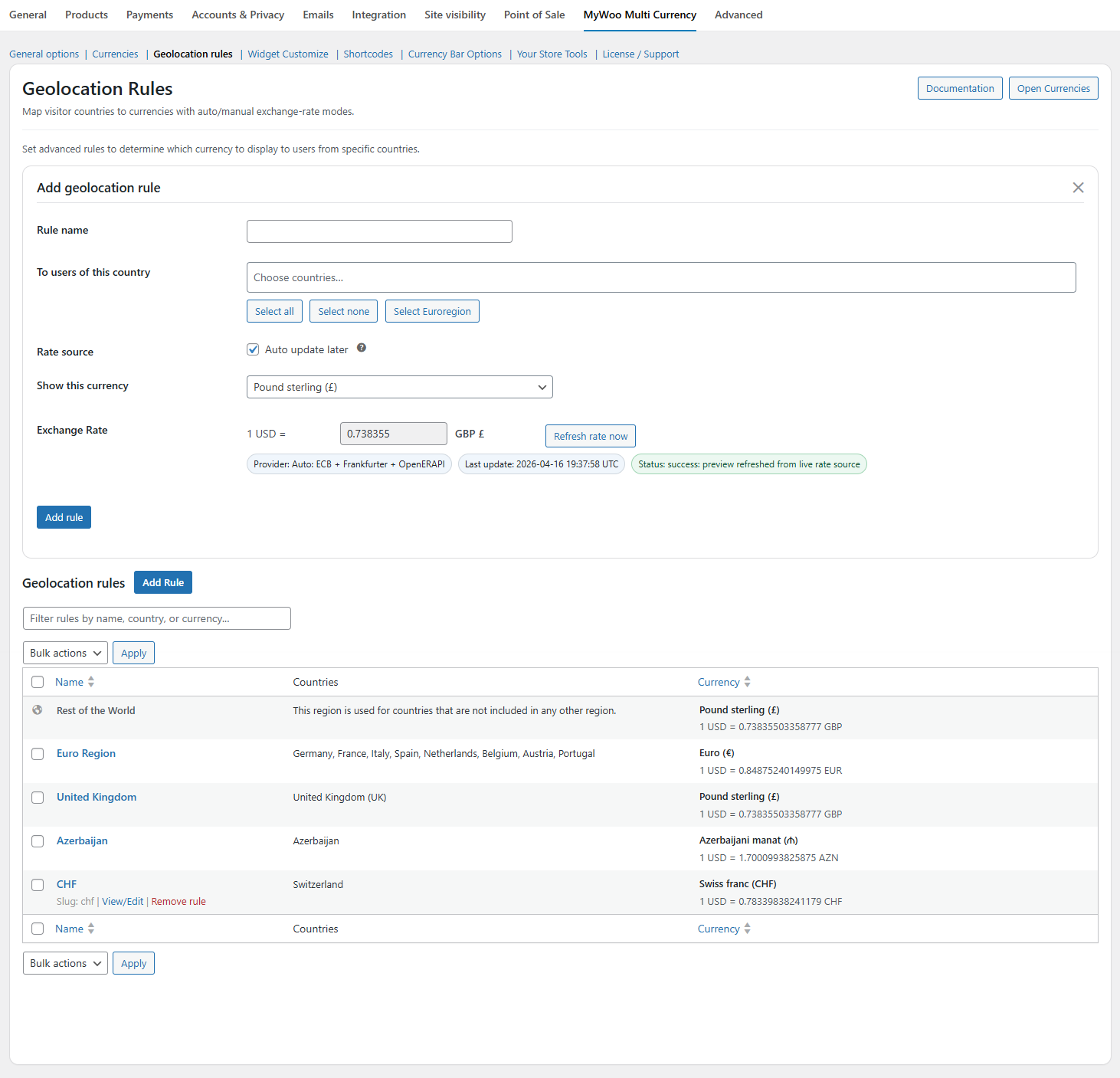
Task: Click Remove rule link under CHF
Action: click(178, 902)
